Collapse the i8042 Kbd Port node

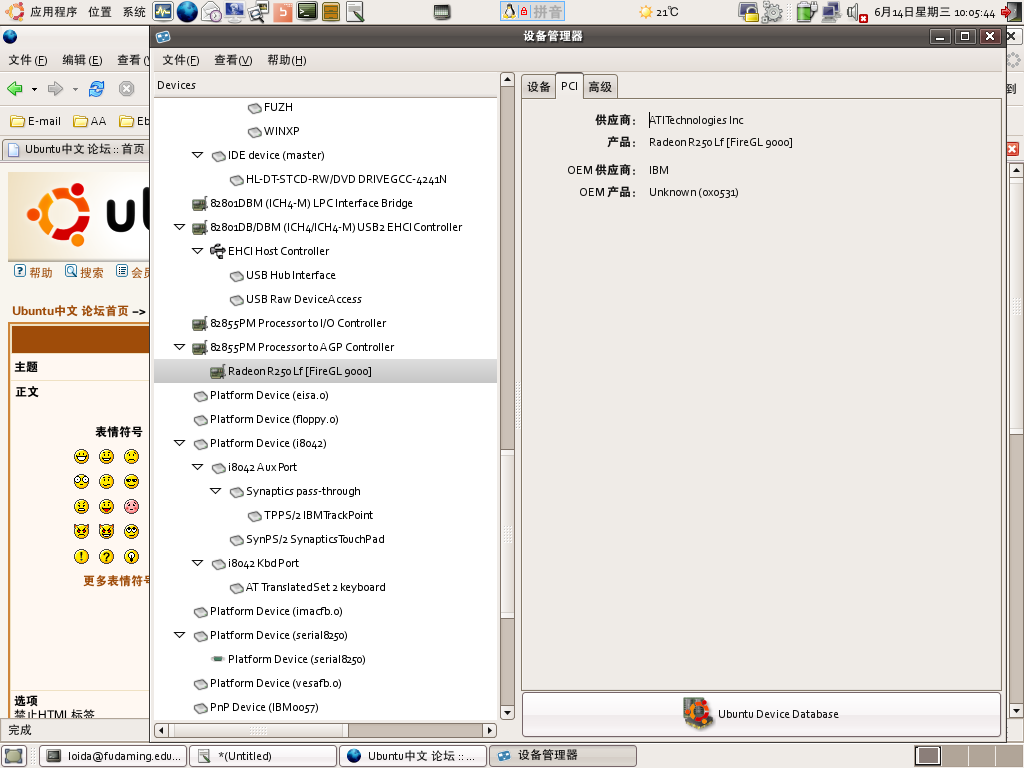(x=197, y=563)
